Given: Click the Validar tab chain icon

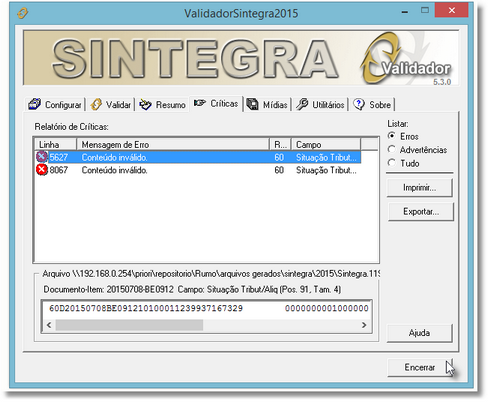Looking at the screenshot, I should (x=96, y=104).
